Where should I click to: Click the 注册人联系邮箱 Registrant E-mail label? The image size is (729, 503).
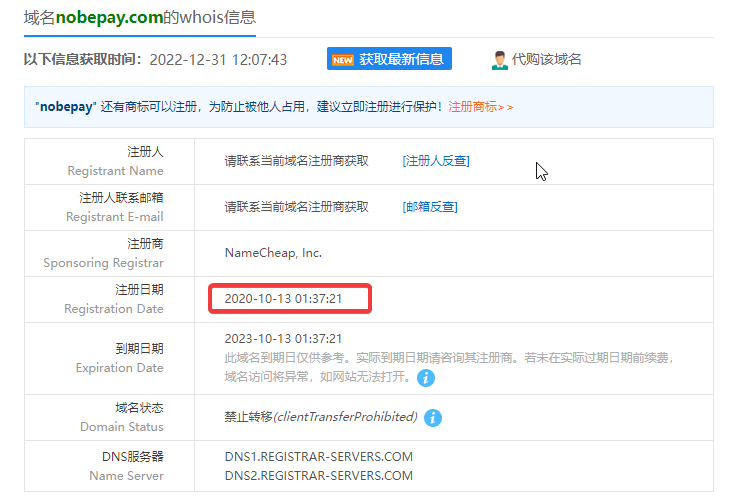coord(114,207)
